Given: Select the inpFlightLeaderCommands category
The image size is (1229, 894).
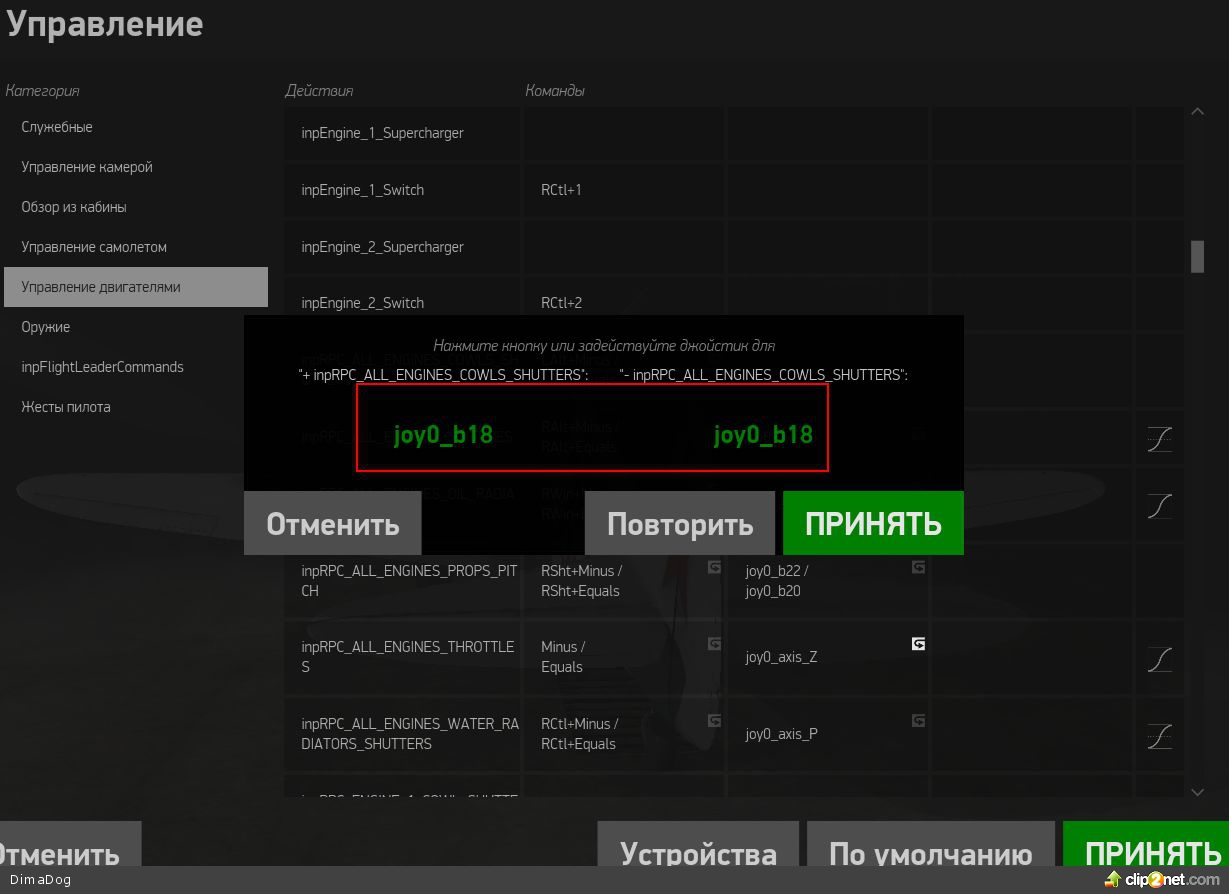Looking at the screenshot, I should pos(136,367).
